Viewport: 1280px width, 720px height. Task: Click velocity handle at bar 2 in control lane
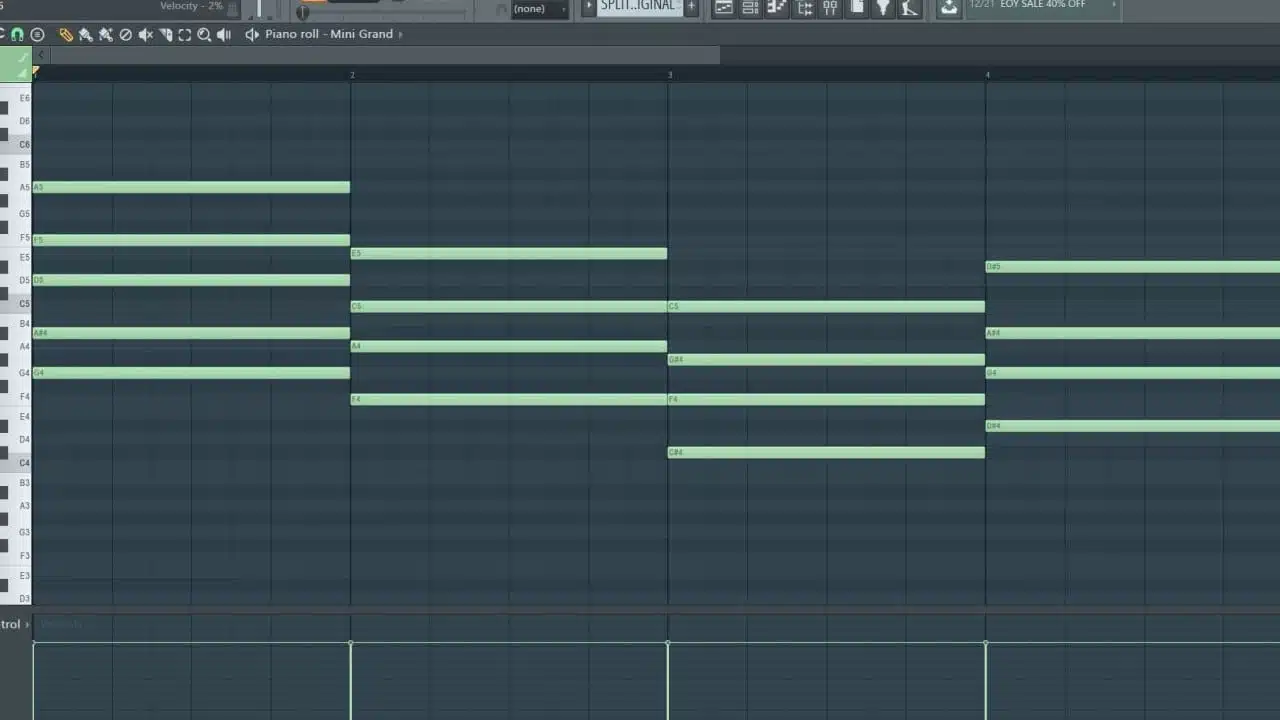tap(350, 643)
